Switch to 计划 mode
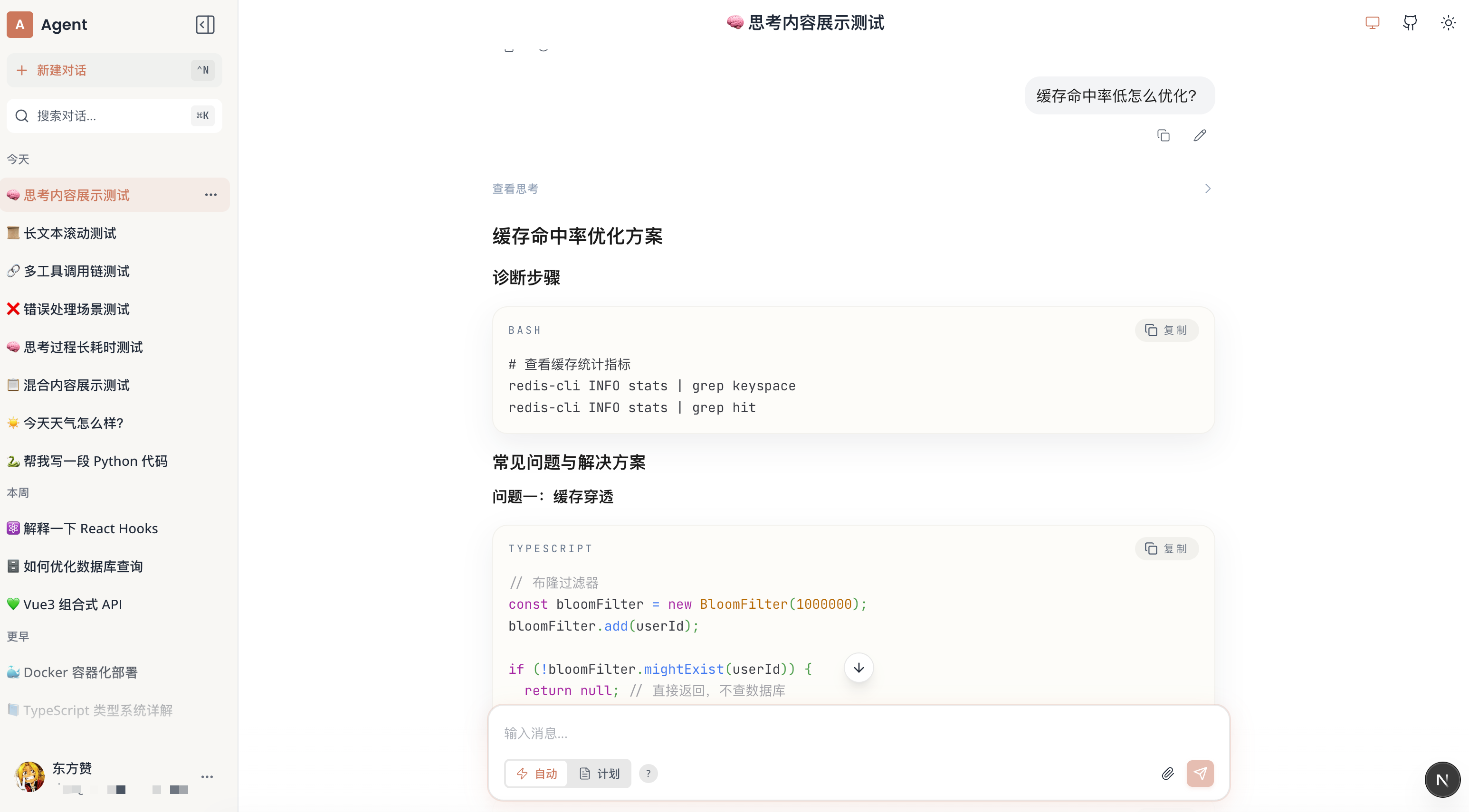1469x812 pixels. click(600, 773)
